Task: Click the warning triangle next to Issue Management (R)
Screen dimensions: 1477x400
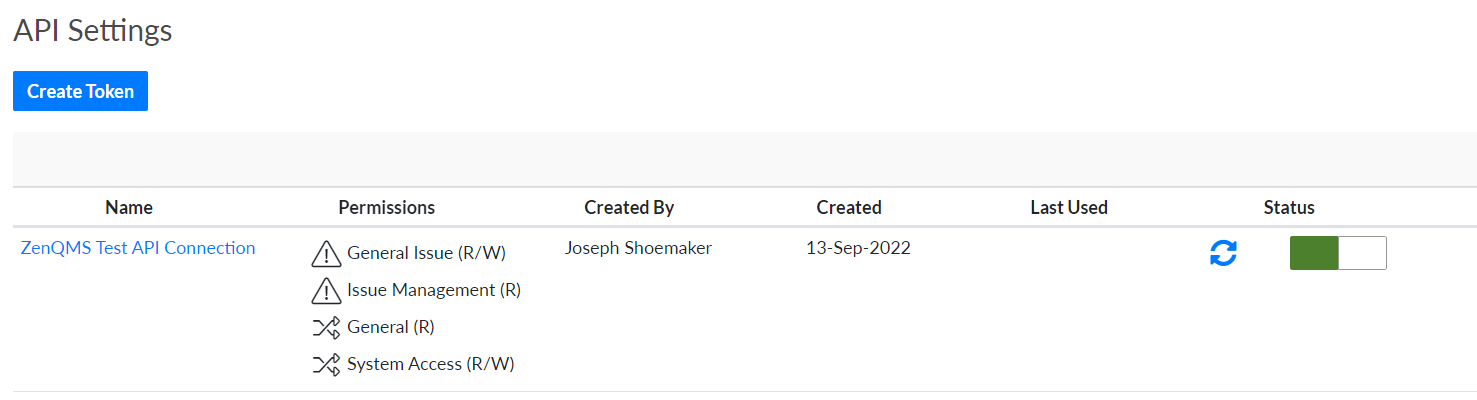Action: [327, 291]
